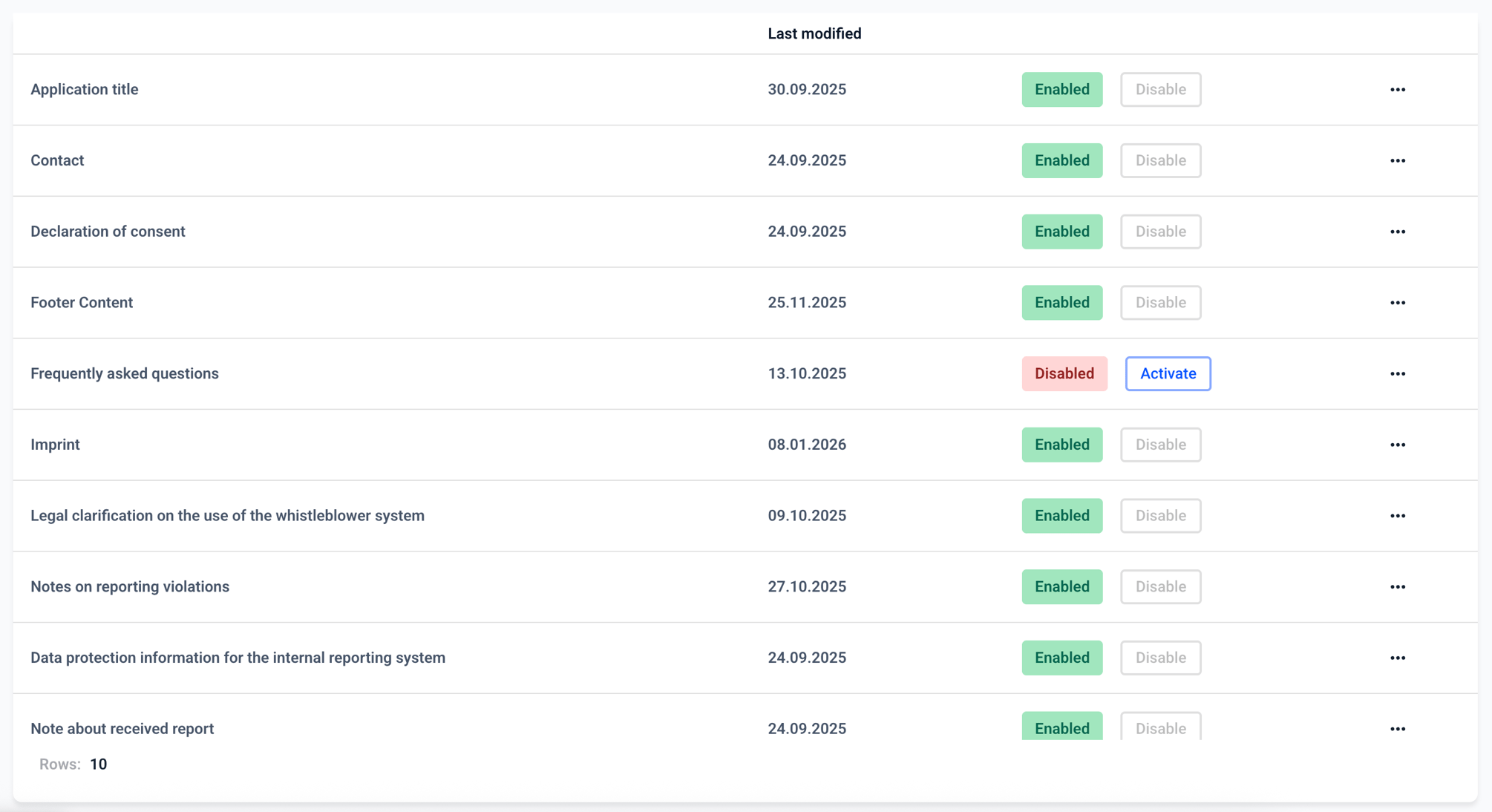The image size is (1492, 812).
Task: Open more options for Data protection information
Action: [1398, 658]
